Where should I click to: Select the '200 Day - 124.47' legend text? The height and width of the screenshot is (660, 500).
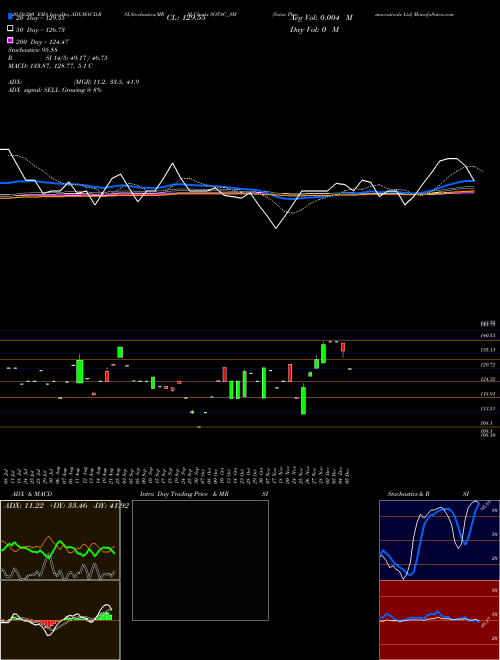42,42
